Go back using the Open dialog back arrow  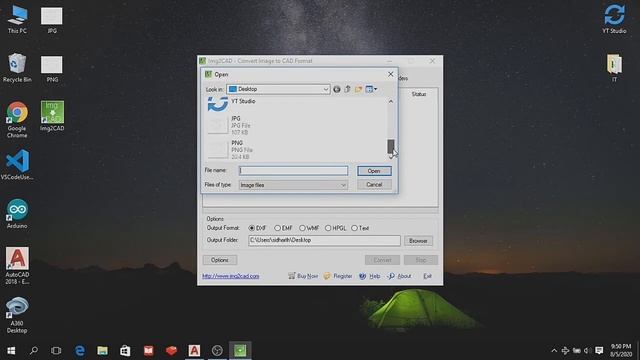337,89
